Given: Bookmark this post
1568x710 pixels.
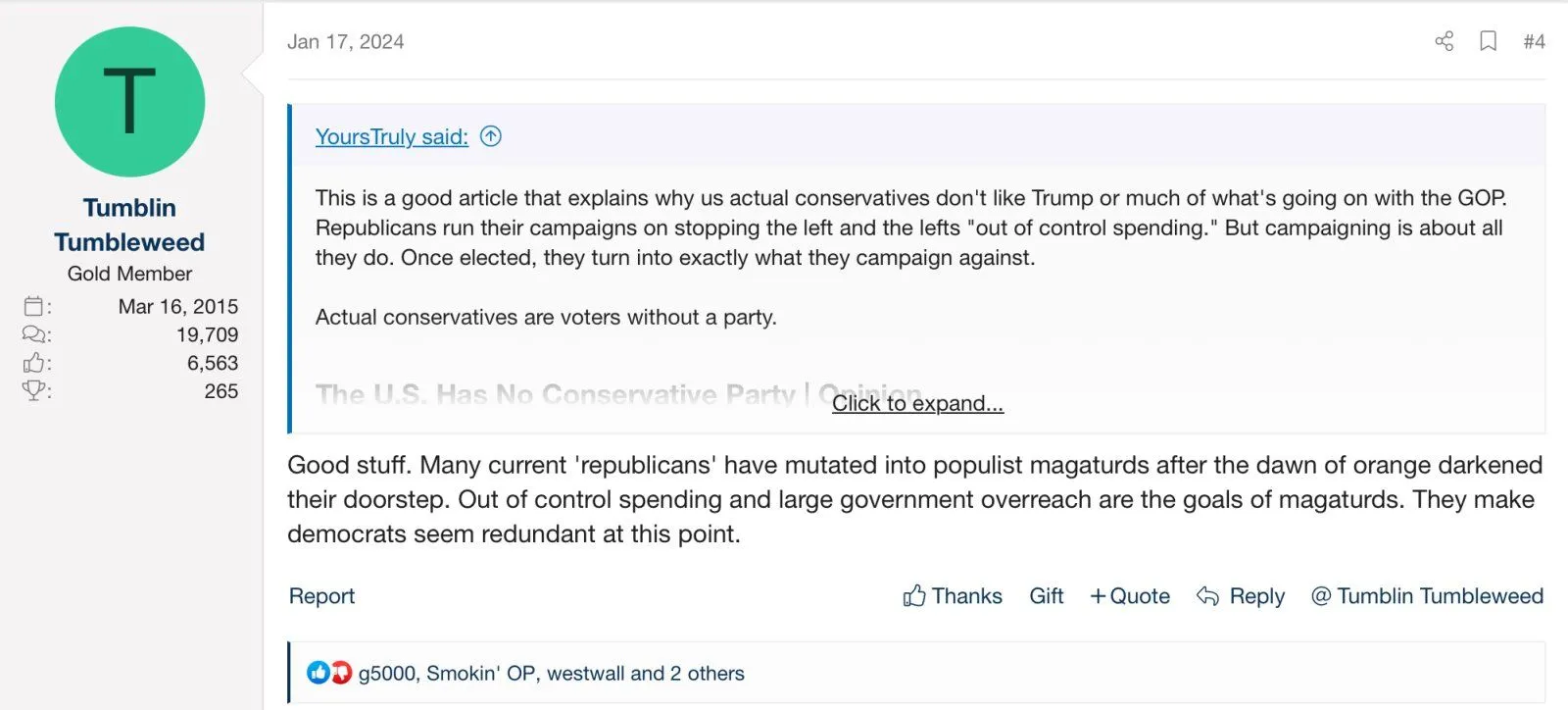Looking at the screenshot, I should 1488,41.
